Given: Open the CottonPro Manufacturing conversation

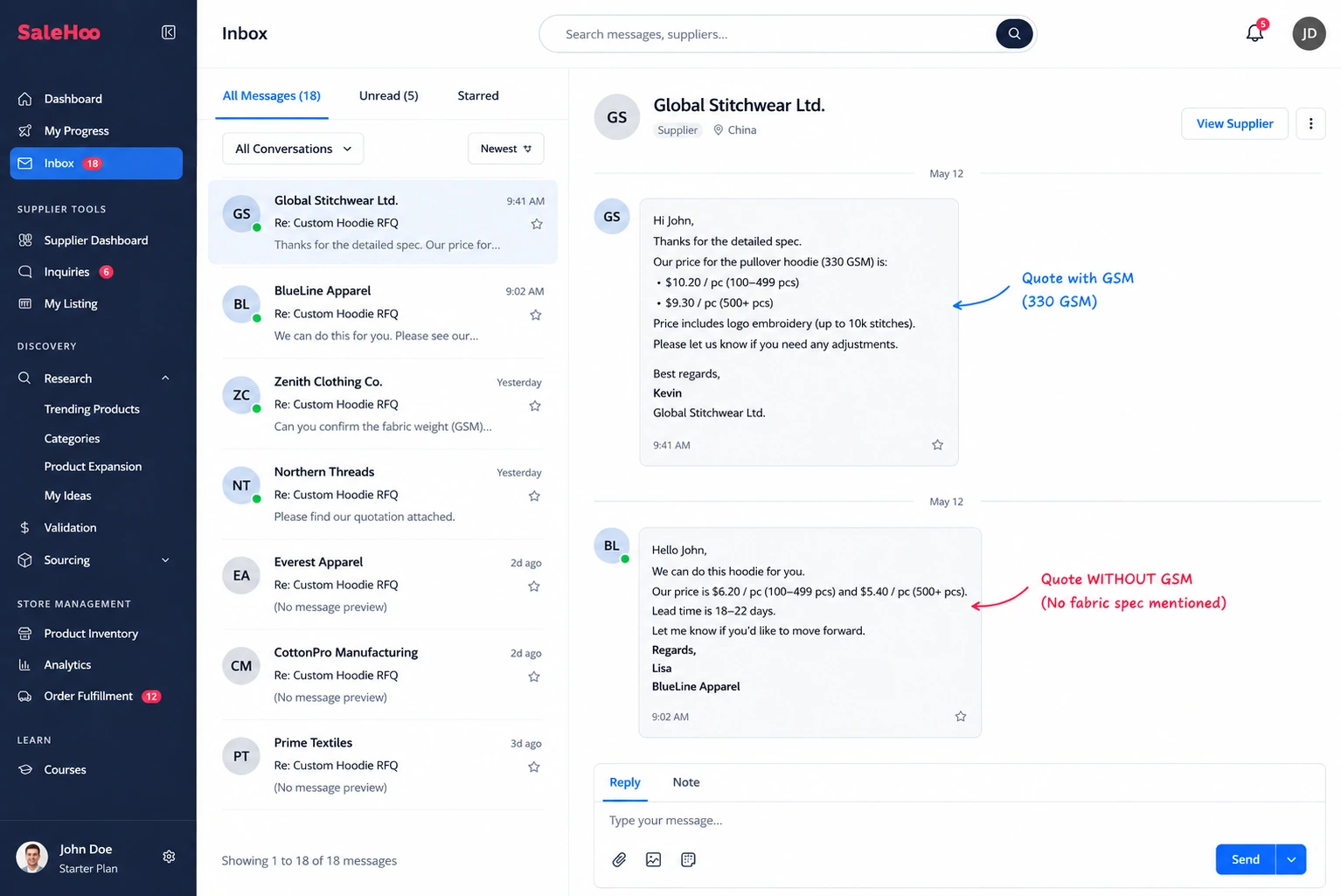Looking at the screenshot, I should click(x=383, y=675).
